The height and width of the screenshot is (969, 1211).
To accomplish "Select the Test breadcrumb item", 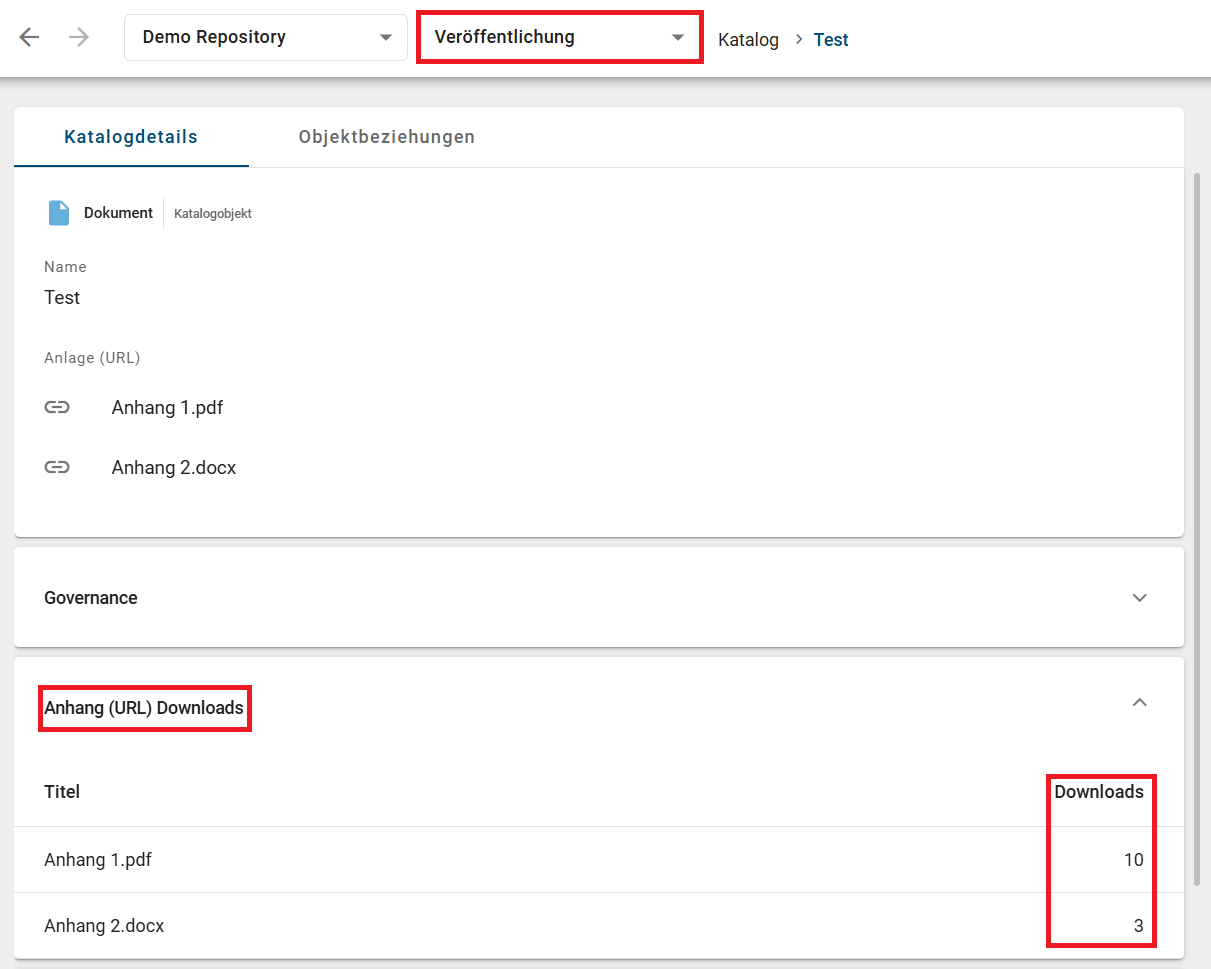I will coord(830,40).
